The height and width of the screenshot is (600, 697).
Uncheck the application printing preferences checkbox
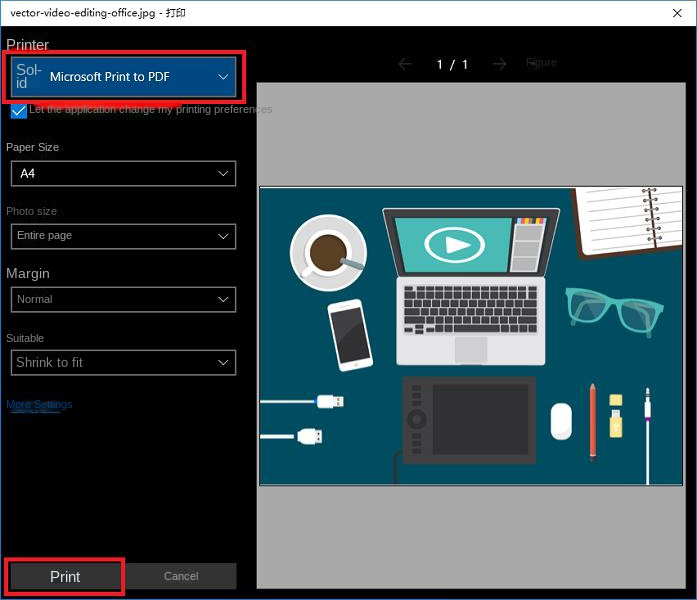pos(19,111)
